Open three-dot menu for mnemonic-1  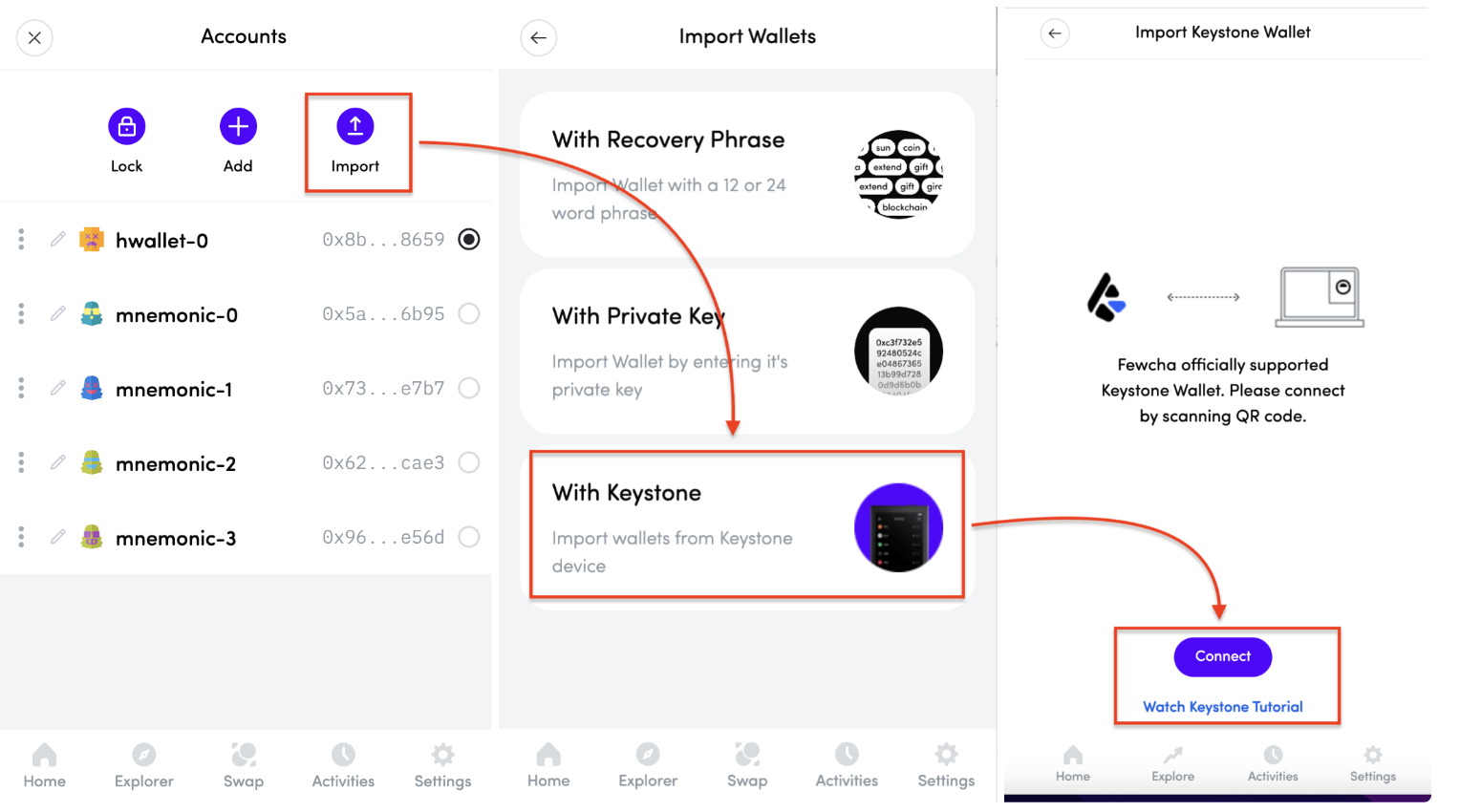pyautogui.click(x=21, y=388)
